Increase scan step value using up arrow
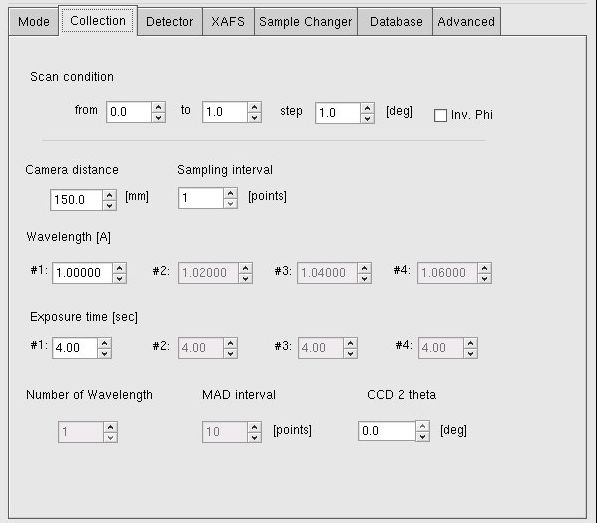Viewport: 597px width, 523px height. [367, 108]
